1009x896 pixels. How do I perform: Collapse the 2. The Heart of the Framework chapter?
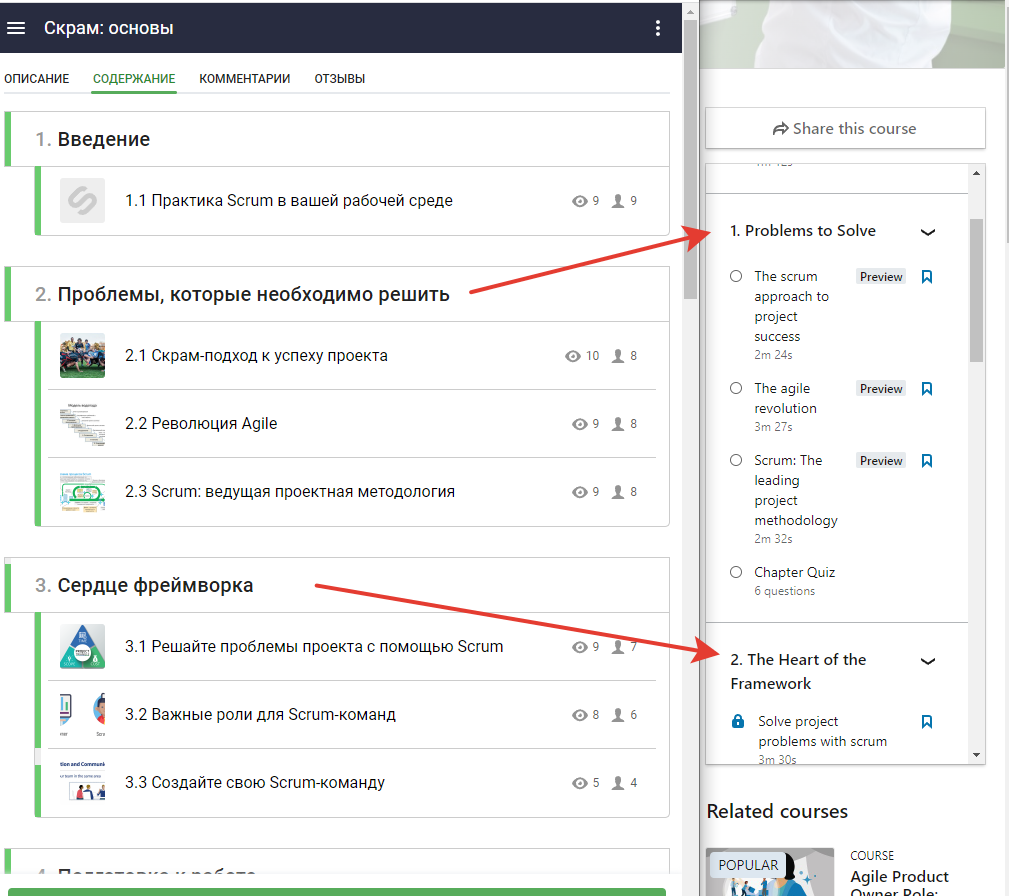point(927,662)
